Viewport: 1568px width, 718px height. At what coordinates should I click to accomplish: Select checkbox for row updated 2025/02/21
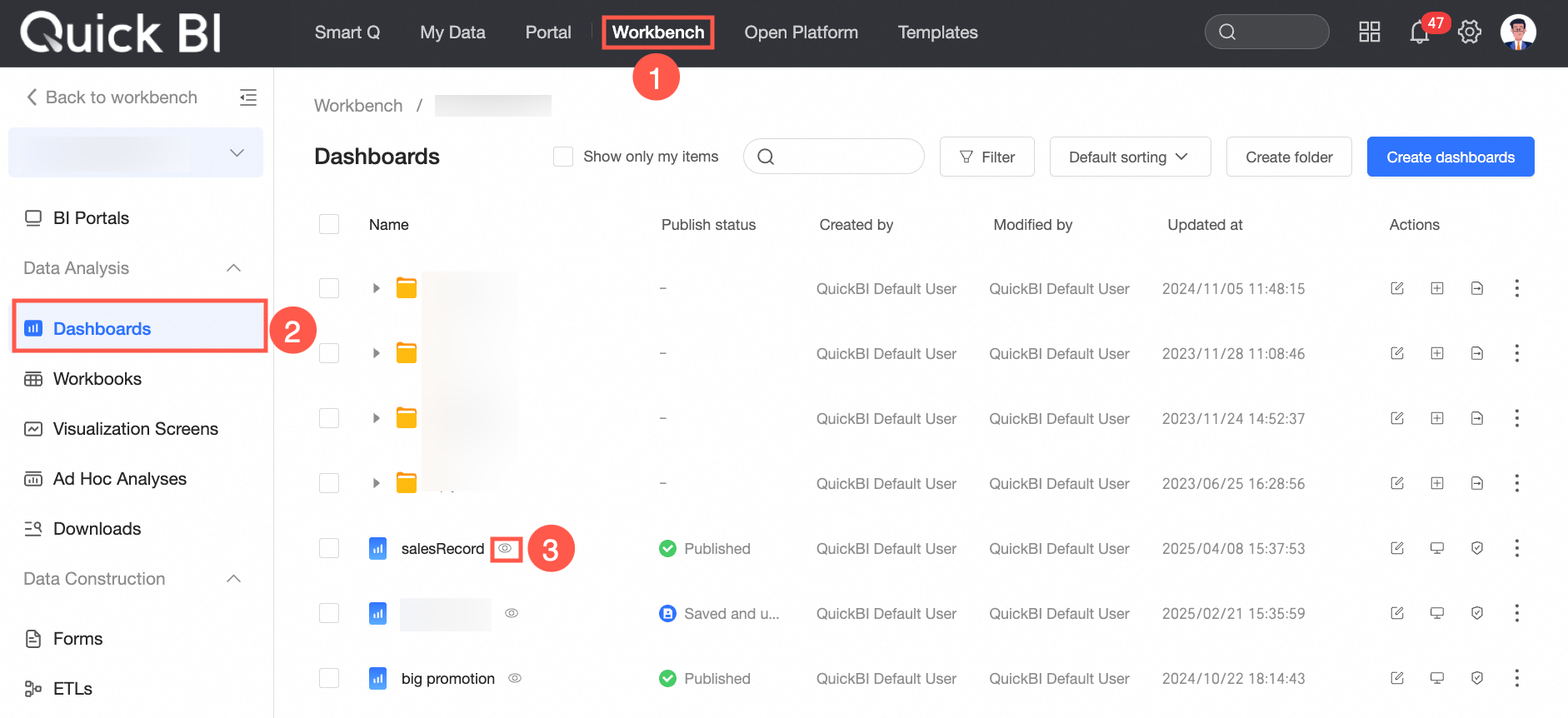coord(329,613)
